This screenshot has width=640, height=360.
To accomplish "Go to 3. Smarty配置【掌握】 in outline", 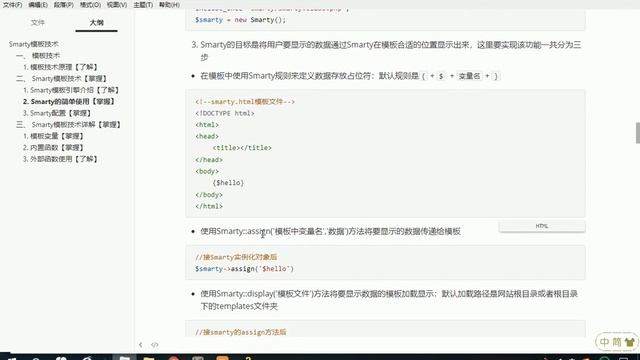I will [57, 113].
